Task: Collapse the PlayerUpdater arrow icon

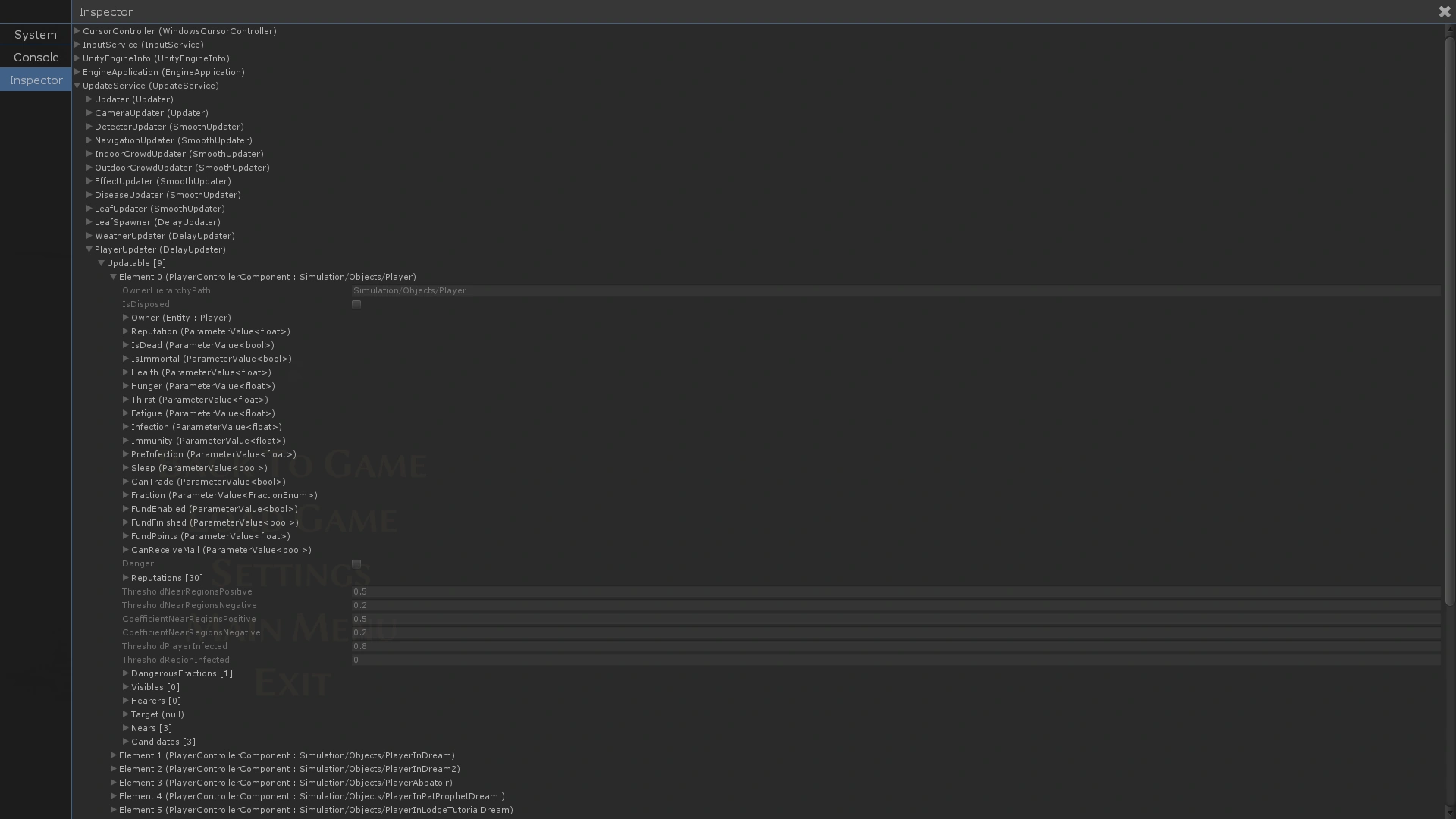Action: (89, 249)
